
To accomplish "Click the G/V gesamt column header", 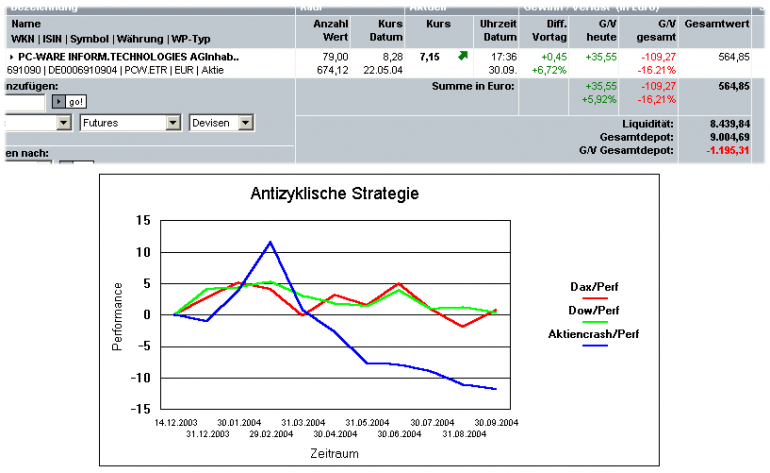I will (656, 30).
